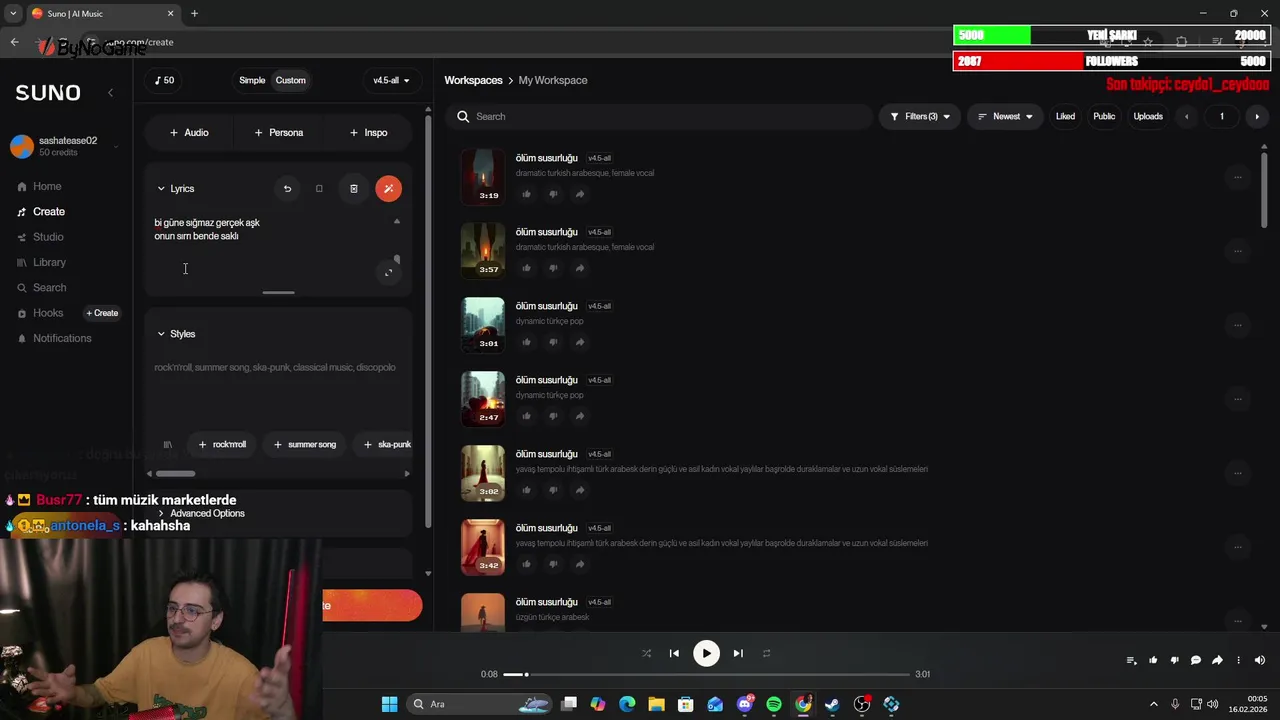Play the 3:42 ölüm susurluğu thumbnail
This screenshot has height=720, width=1280.
point(483,546)
